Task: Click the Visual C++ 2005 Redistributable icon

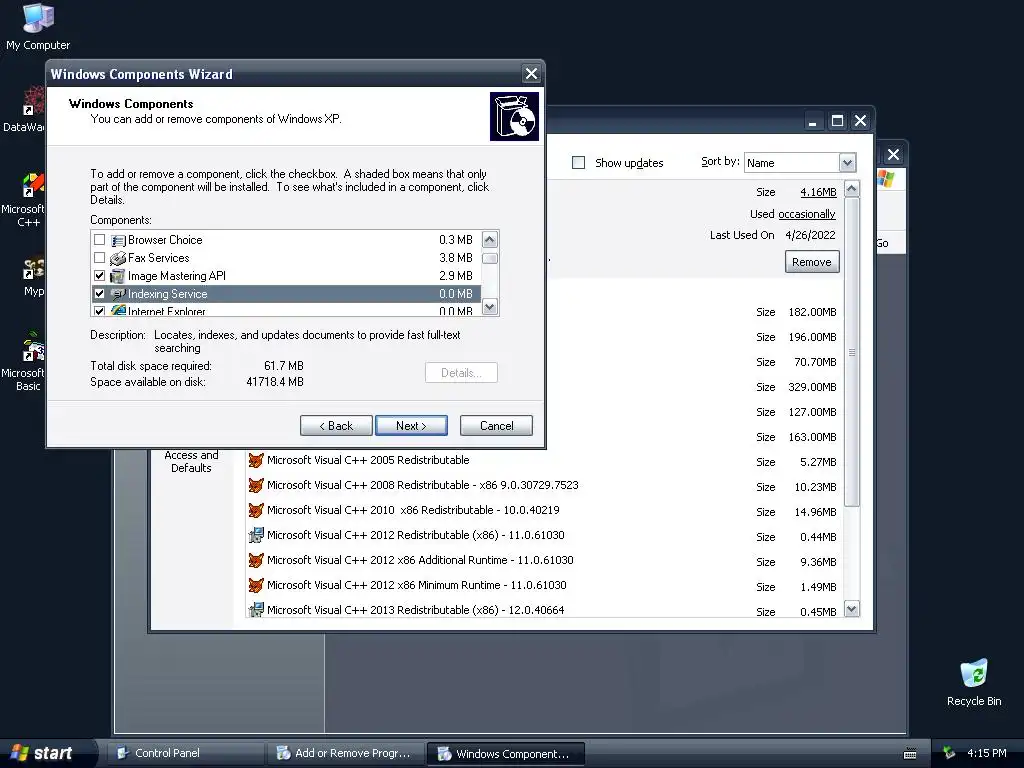Action: (x=256, y=460)
